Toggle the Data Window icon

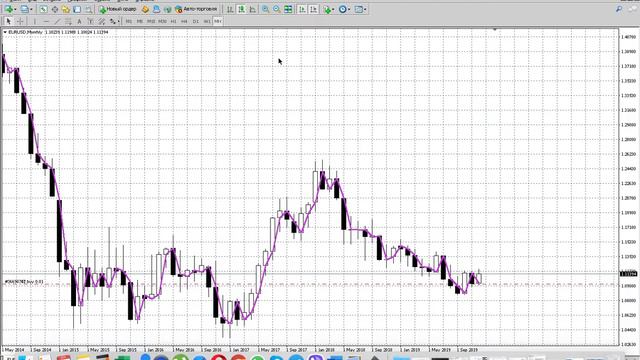pyautogui.click(x=54, y=9)
